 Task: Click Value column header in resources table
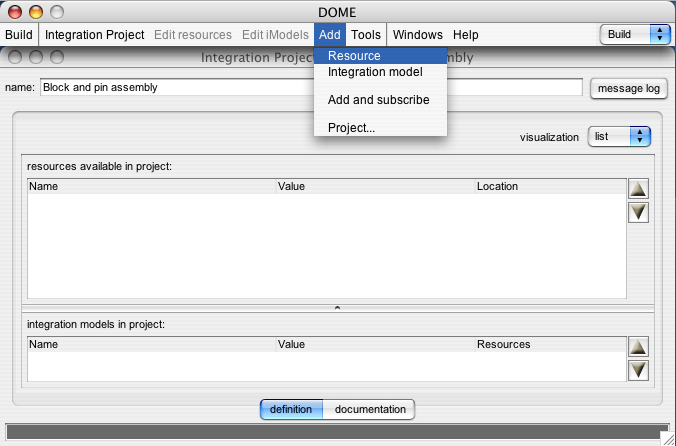(x=375, y=186)
